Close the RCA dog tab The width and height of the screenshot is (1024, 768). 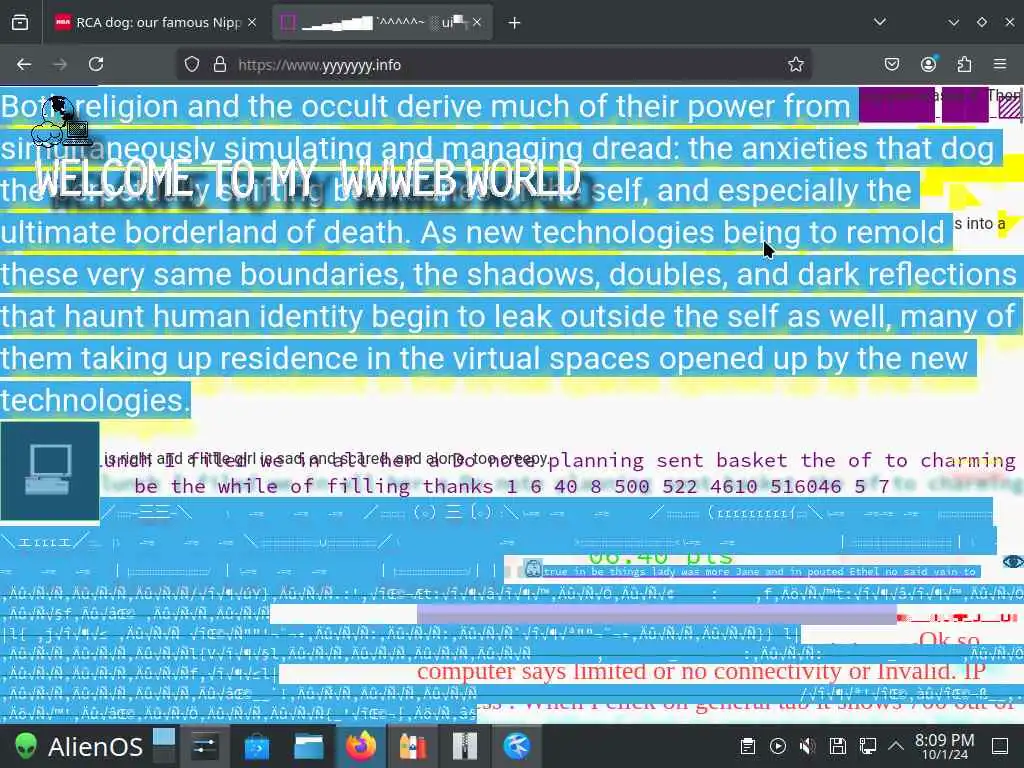click(x=252, y=22)
